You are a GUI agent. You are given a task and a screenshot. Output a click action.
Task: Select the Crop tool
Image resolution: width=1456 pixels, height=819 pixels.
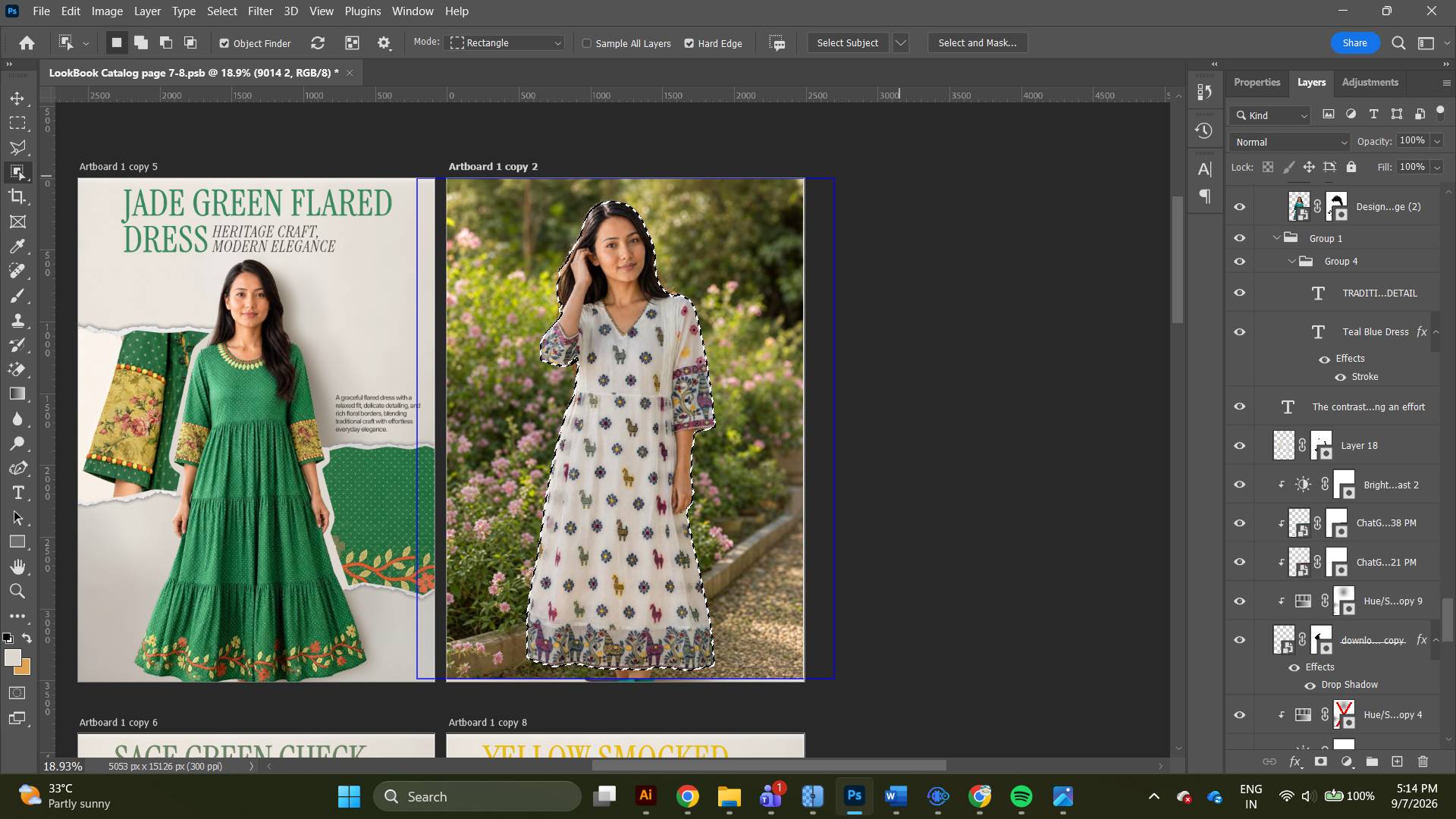17,197
